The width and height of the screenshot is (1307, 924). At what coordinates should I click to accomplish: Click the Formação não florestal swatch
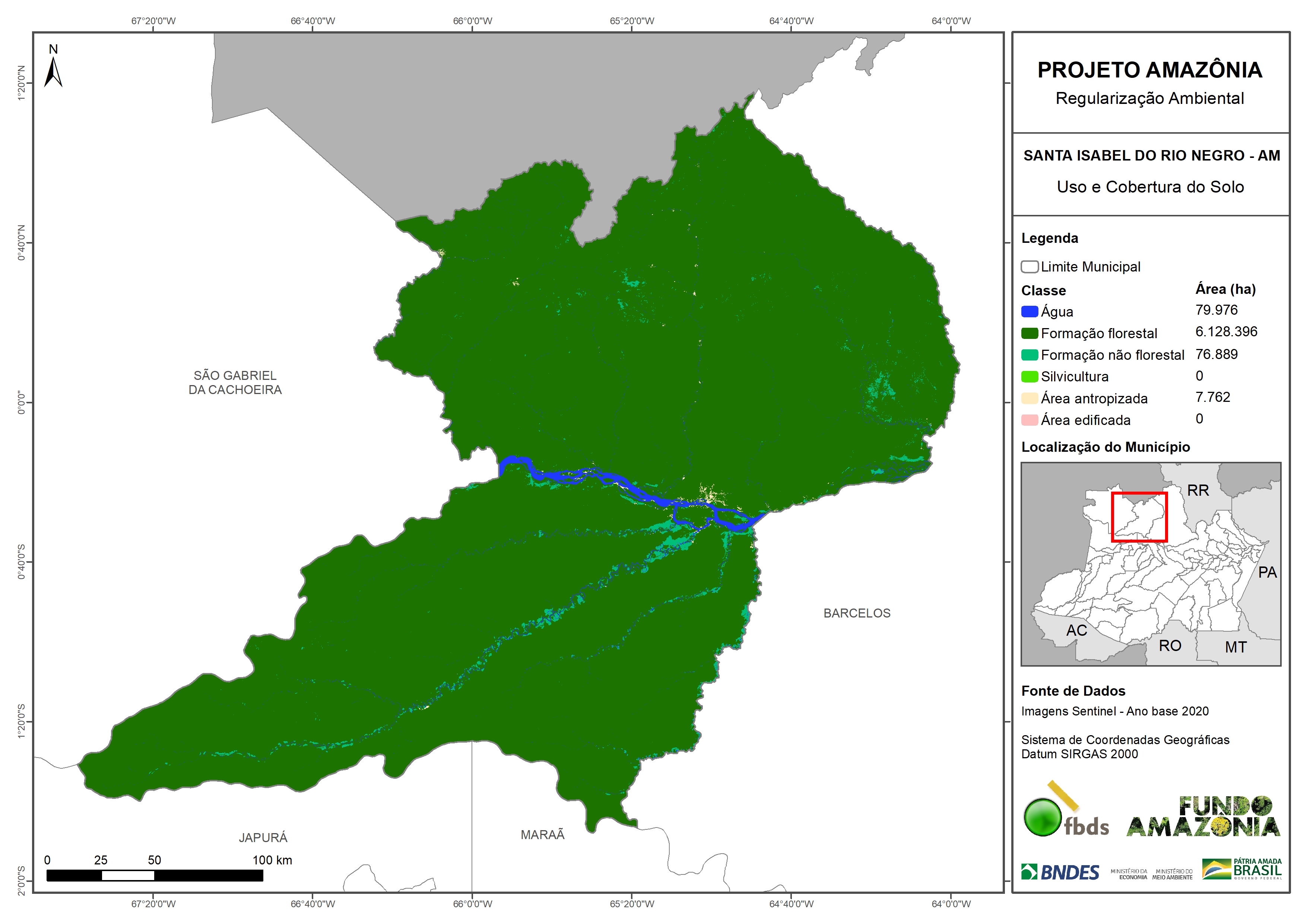click(x=1029, y=355)
